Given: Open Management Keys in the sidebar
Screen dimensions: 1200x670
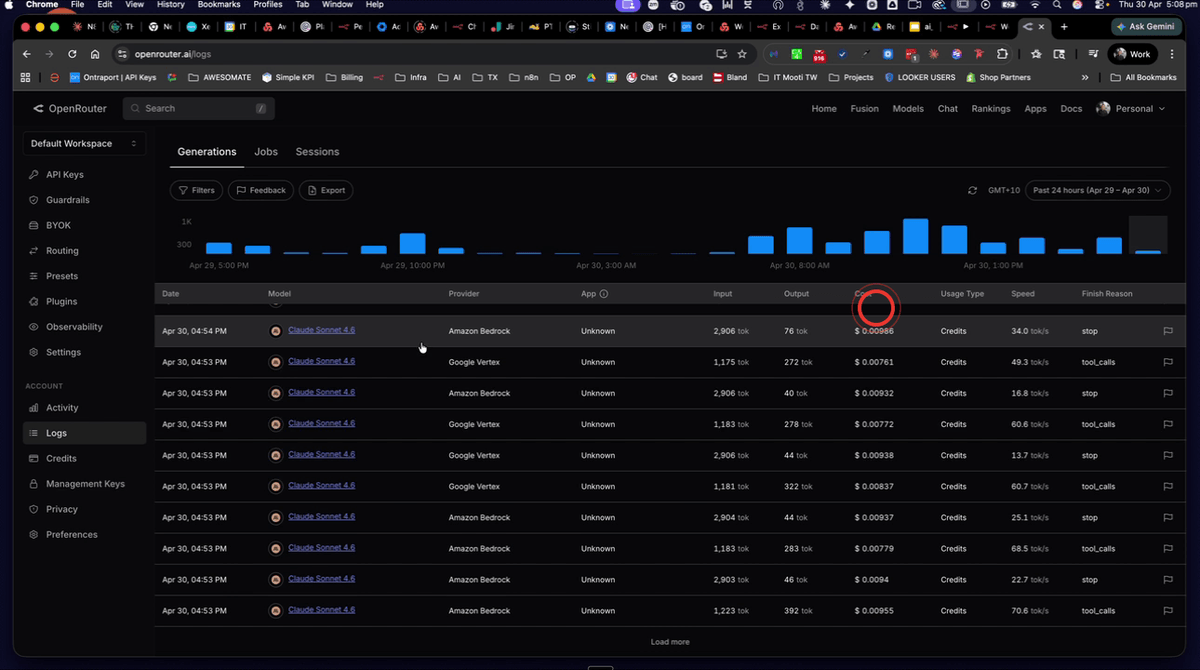Looking at the screenshot, I should point(85,484).
